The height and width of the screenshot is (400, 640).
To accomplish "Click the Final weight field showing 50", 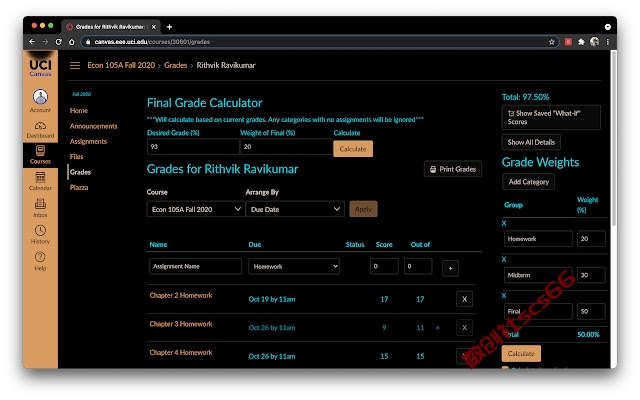I will (591, 311).
